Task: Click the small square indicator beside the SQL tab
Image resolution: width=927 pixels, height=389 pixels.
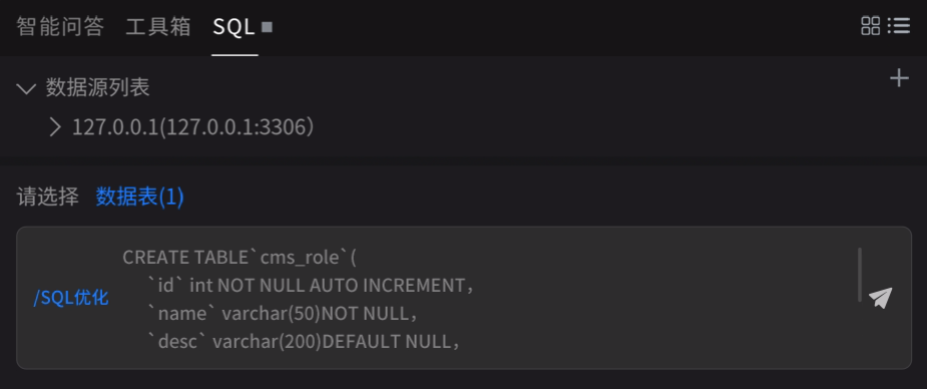Action: pos(267,27)
